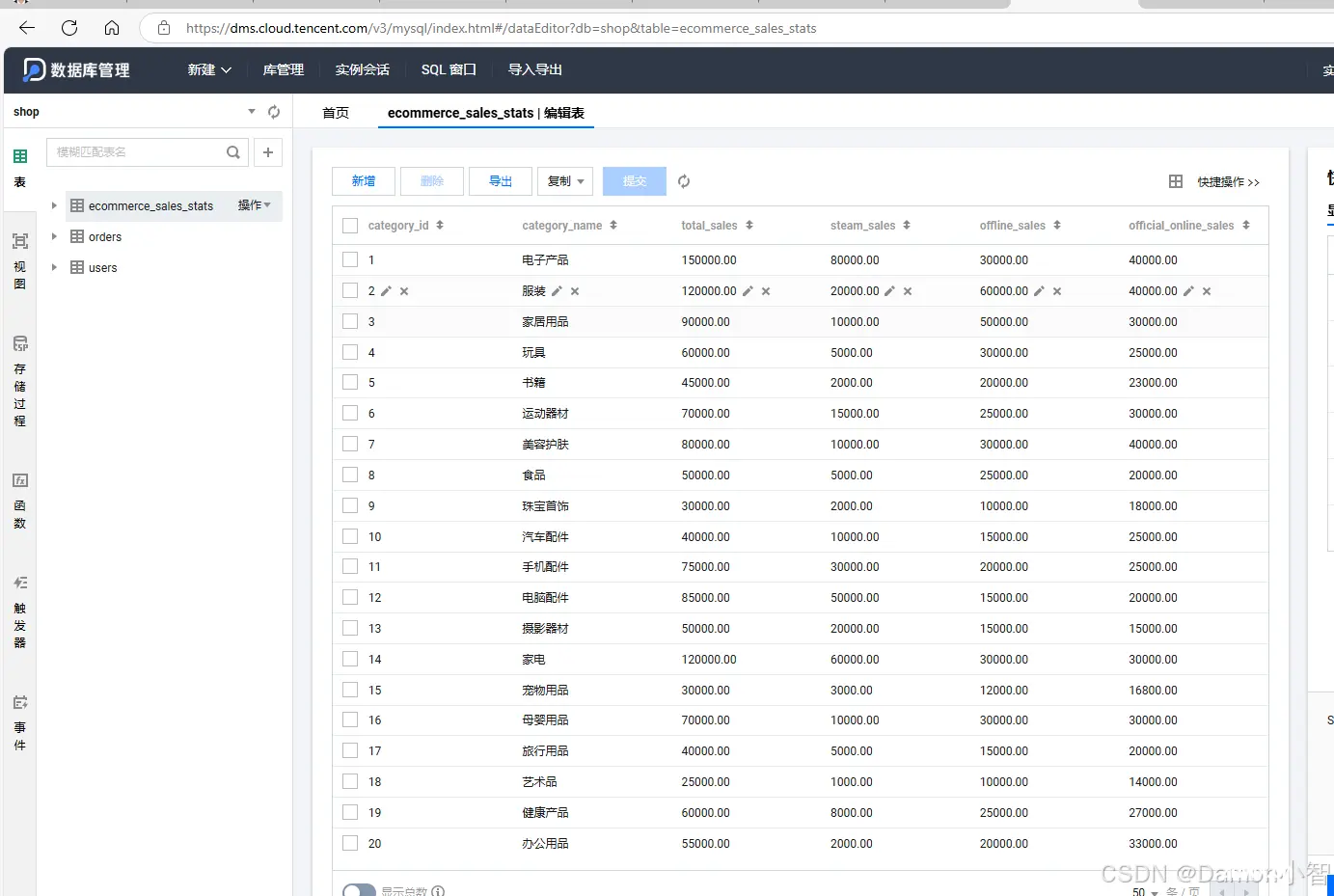1334x896 pixels.
Task: Check the row checkbox for 家居用品
Action: coord(350,322)
